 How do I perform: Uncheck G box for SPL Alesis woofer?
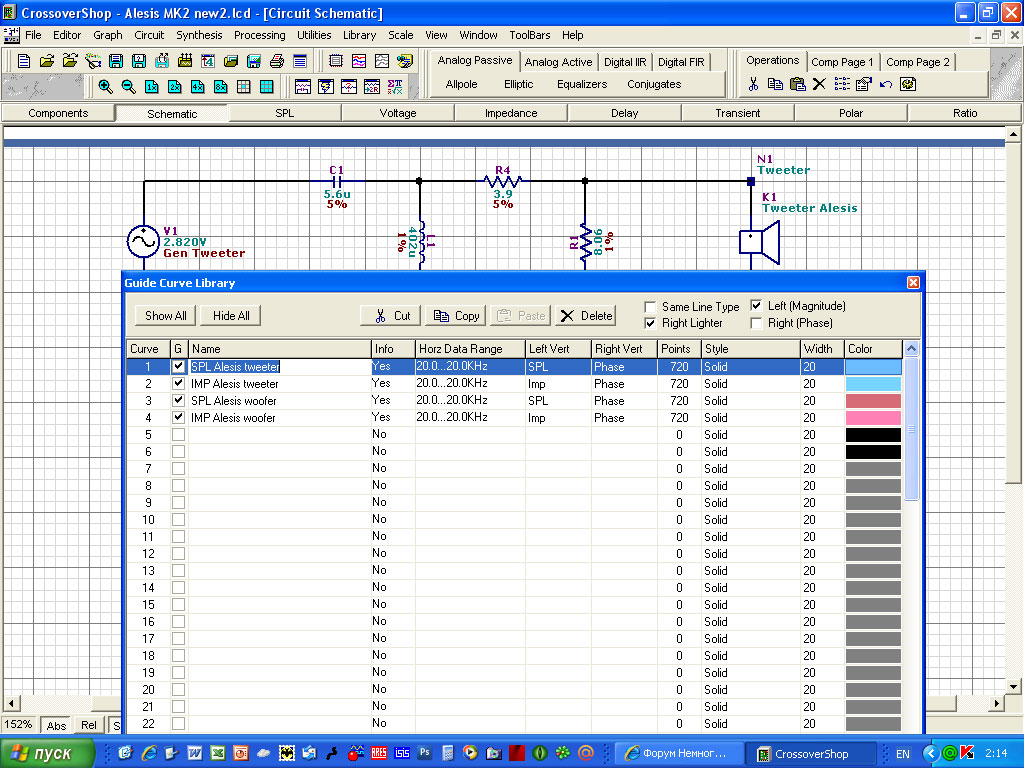pos(178,400)
